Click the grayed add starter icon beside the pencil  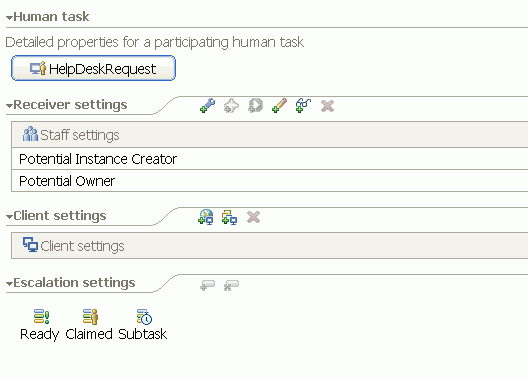tap(255, 106)
